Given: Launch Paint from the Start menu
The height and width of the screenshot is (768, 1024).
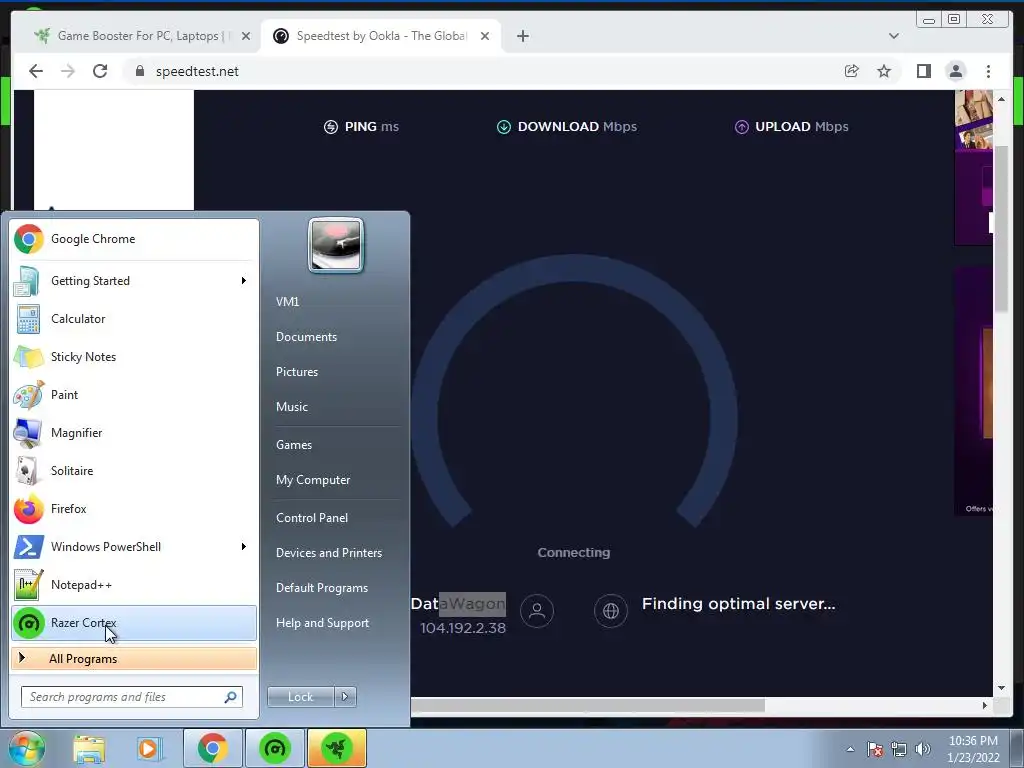Looking at the screenshot, I should (134, 394).
